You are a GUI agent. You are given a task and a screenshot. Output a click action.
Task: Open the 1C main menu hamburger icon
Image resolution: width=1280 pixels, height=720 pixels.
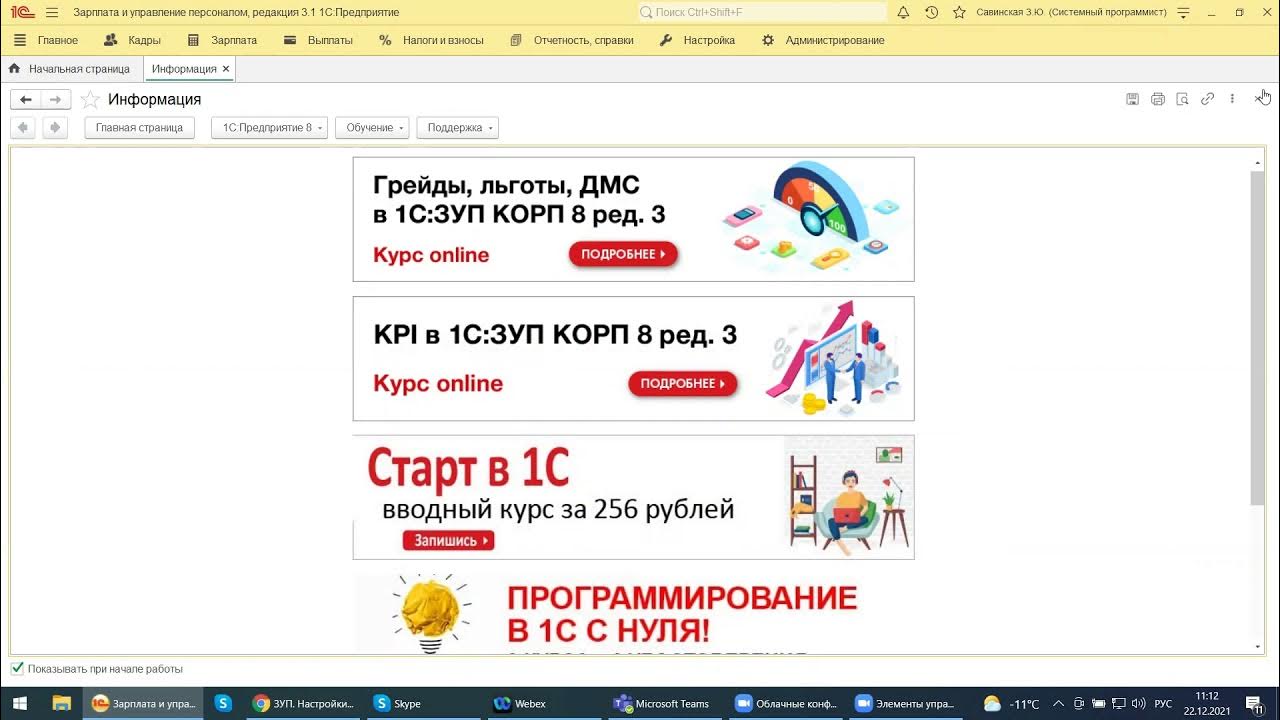52,12
